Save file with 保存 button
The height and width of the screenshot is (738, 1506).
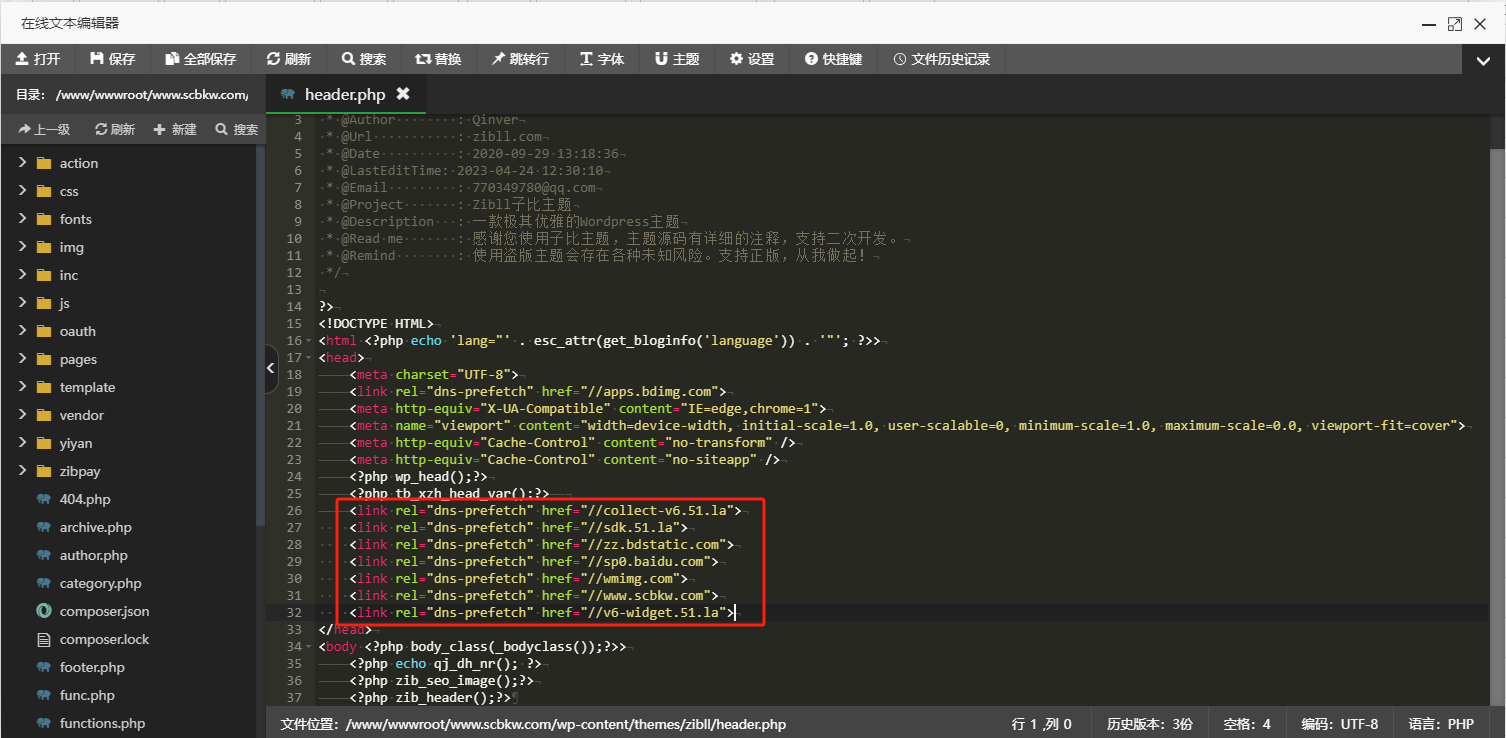point(113,59)
